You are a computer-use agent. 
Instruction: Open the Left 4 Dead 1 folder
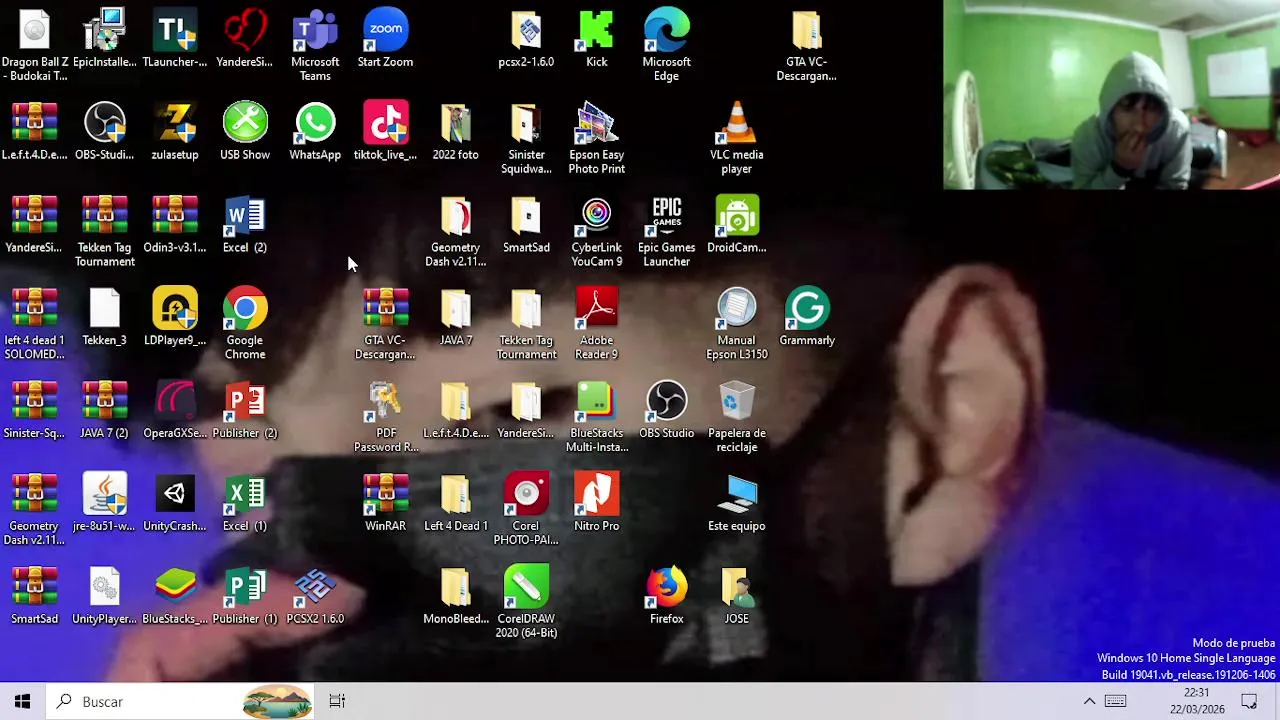455,503
